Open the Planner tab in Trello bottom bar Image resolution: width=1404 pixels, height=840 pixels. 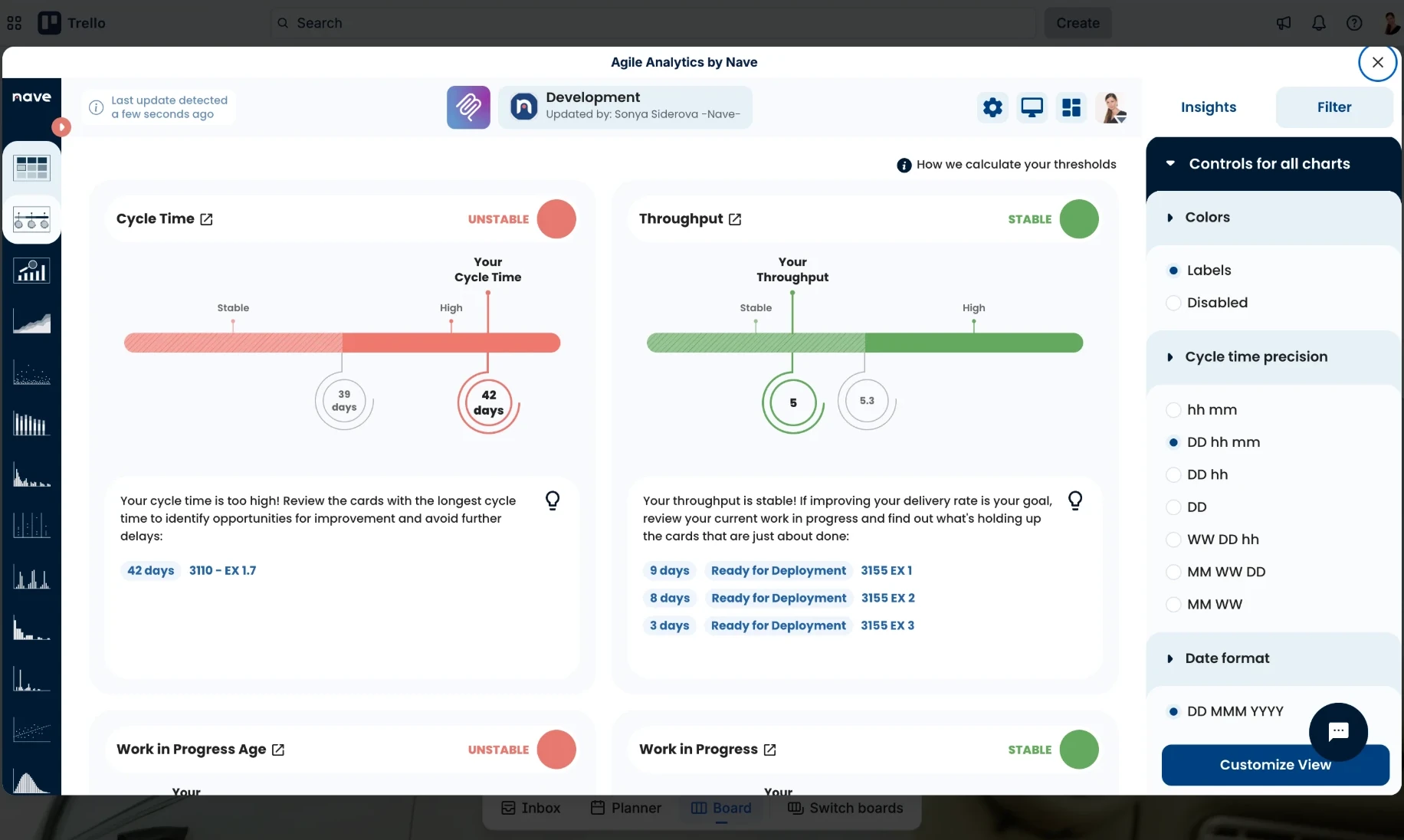626,808
